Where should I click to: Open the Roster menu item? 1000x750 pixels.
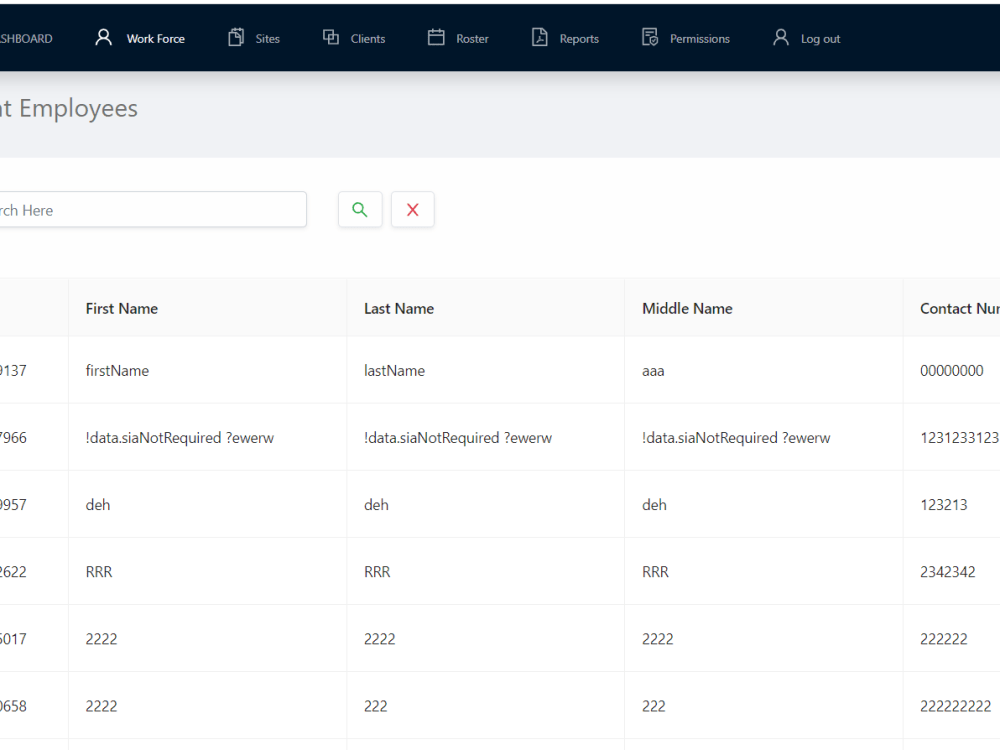click(x=472, y=39)
